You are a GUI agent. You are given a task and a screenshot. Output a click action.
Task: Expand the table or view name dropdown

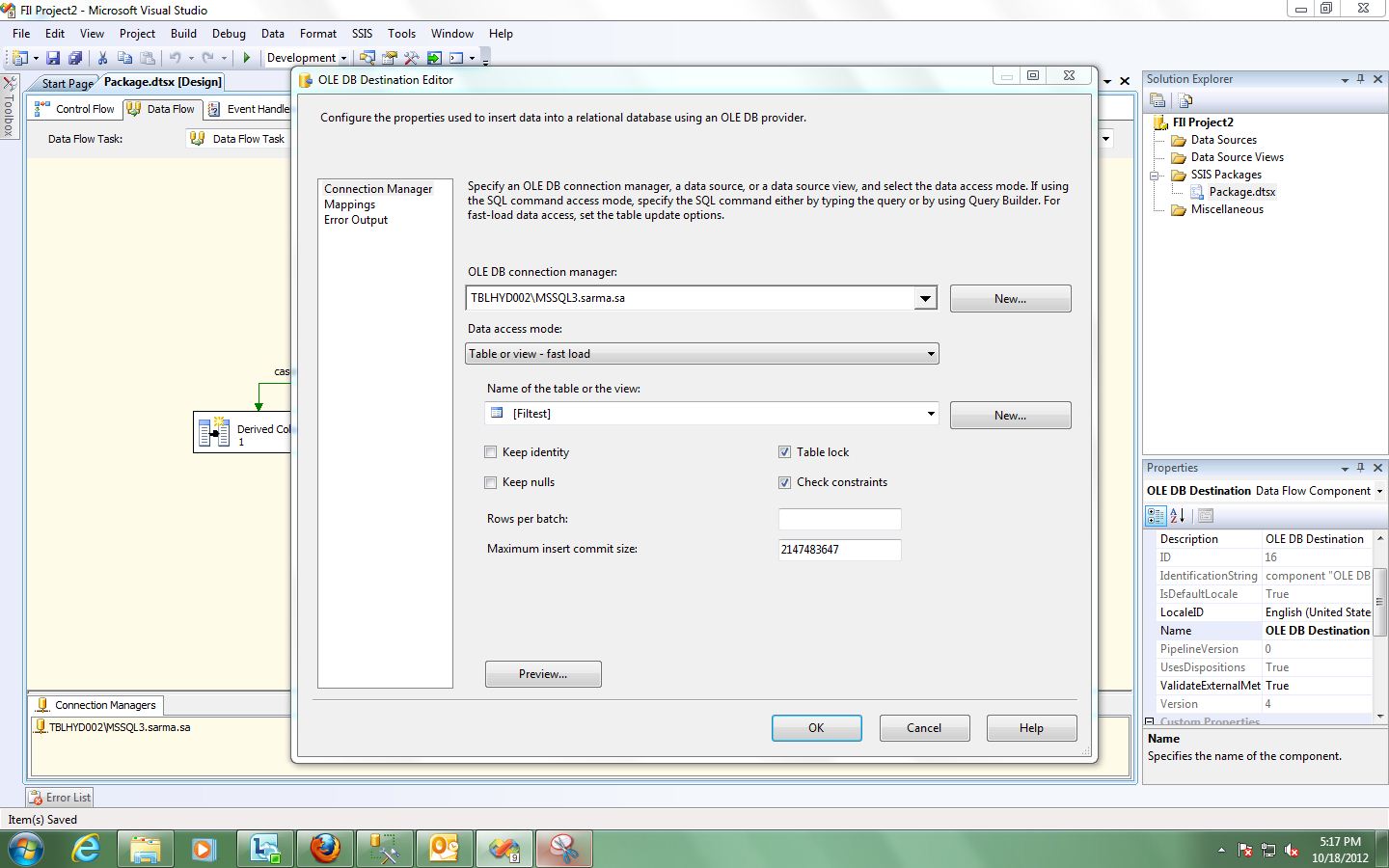pyautogui.click(x=929, y=413)
